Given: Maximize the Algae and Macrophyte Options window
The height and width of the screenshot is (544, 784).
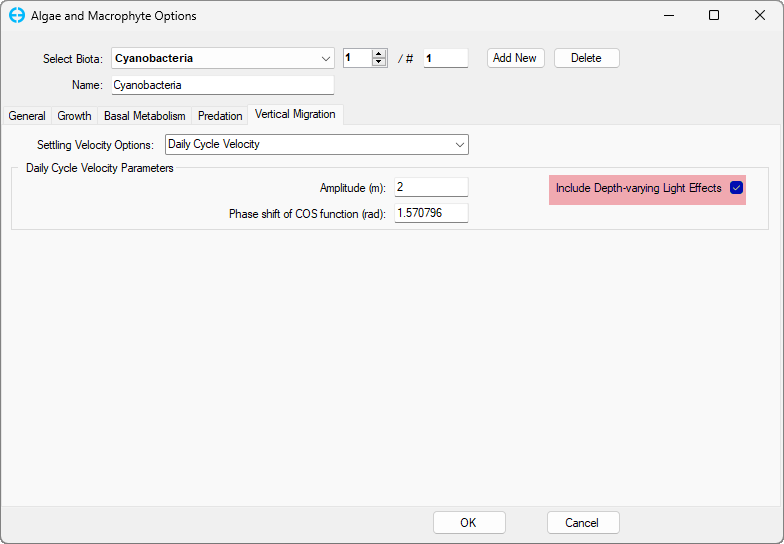Looking at the screenshot, I should (714, 16).
